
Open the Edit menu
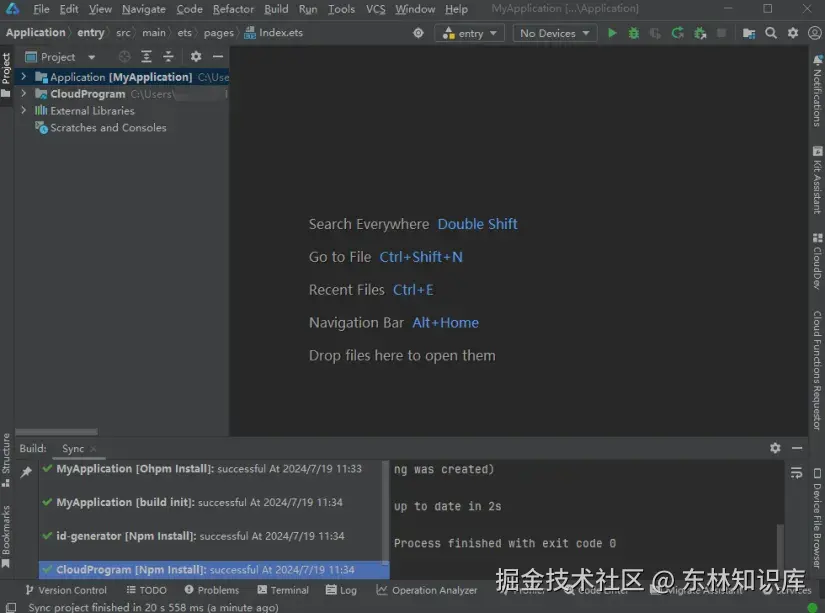point(69,9)
